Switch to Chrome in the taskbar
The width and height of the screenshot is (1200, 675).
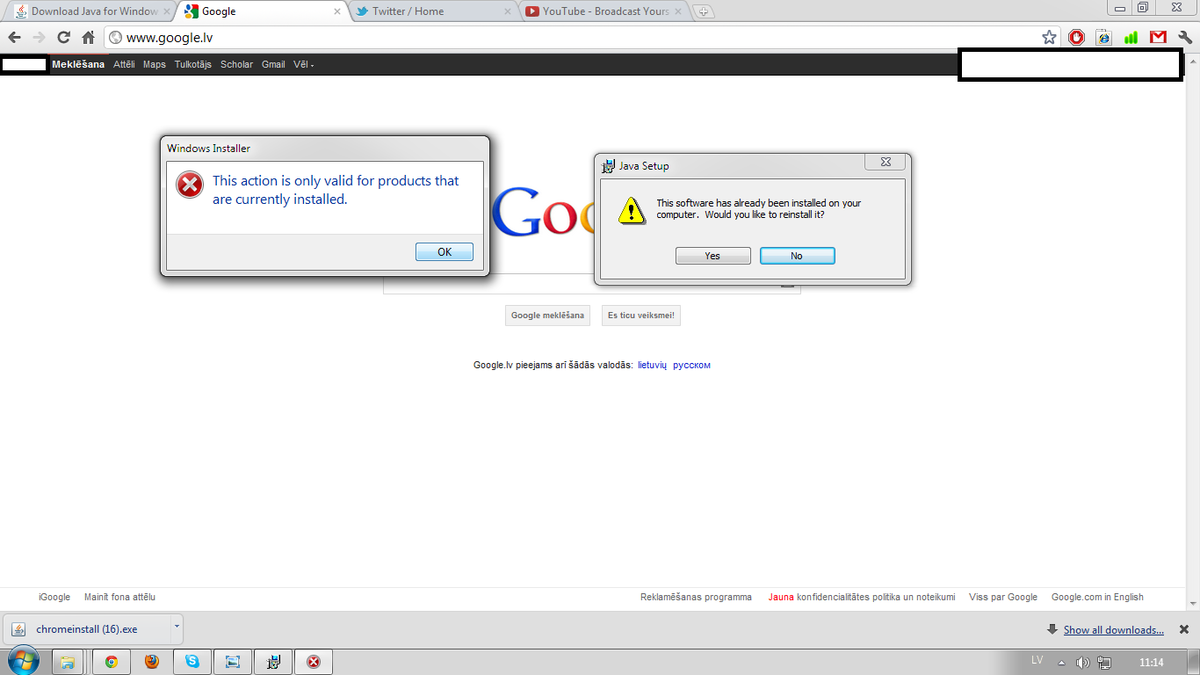pyautogui.click(x=111, y=661)
